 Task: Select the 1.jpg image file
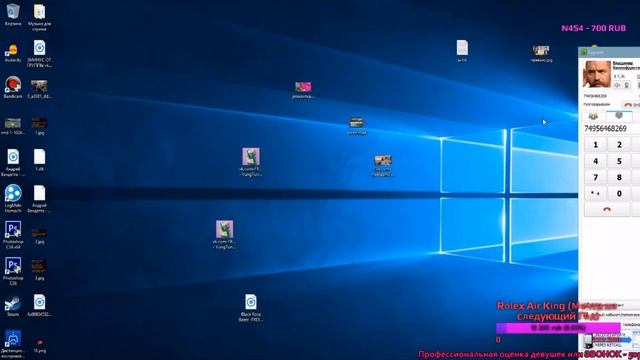(x=39, y=126)
